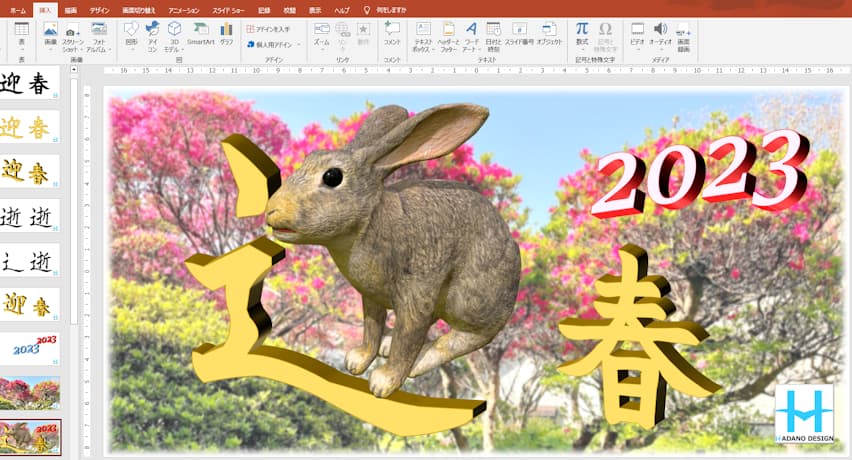Select the black 迎春 slide thumbnail
The width and height of the screenshot is (852, 460).
pyautogui.click(x=29, y=83)
